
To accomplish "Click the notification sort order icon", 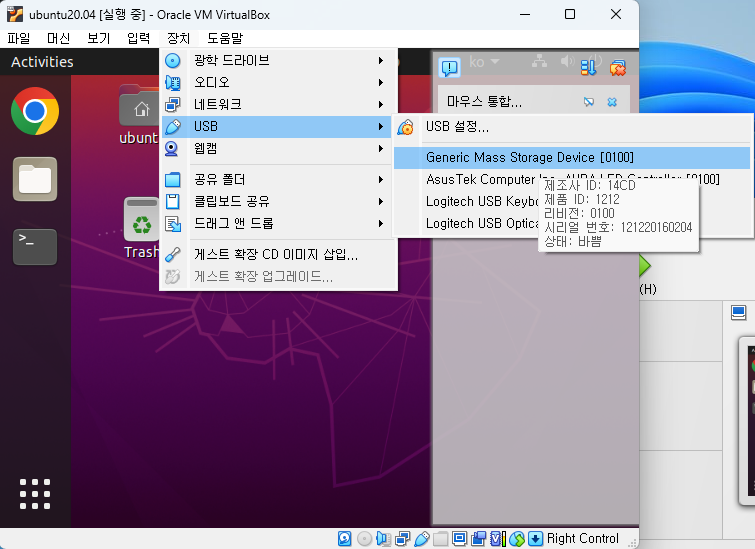I will [x=588, y=67].
